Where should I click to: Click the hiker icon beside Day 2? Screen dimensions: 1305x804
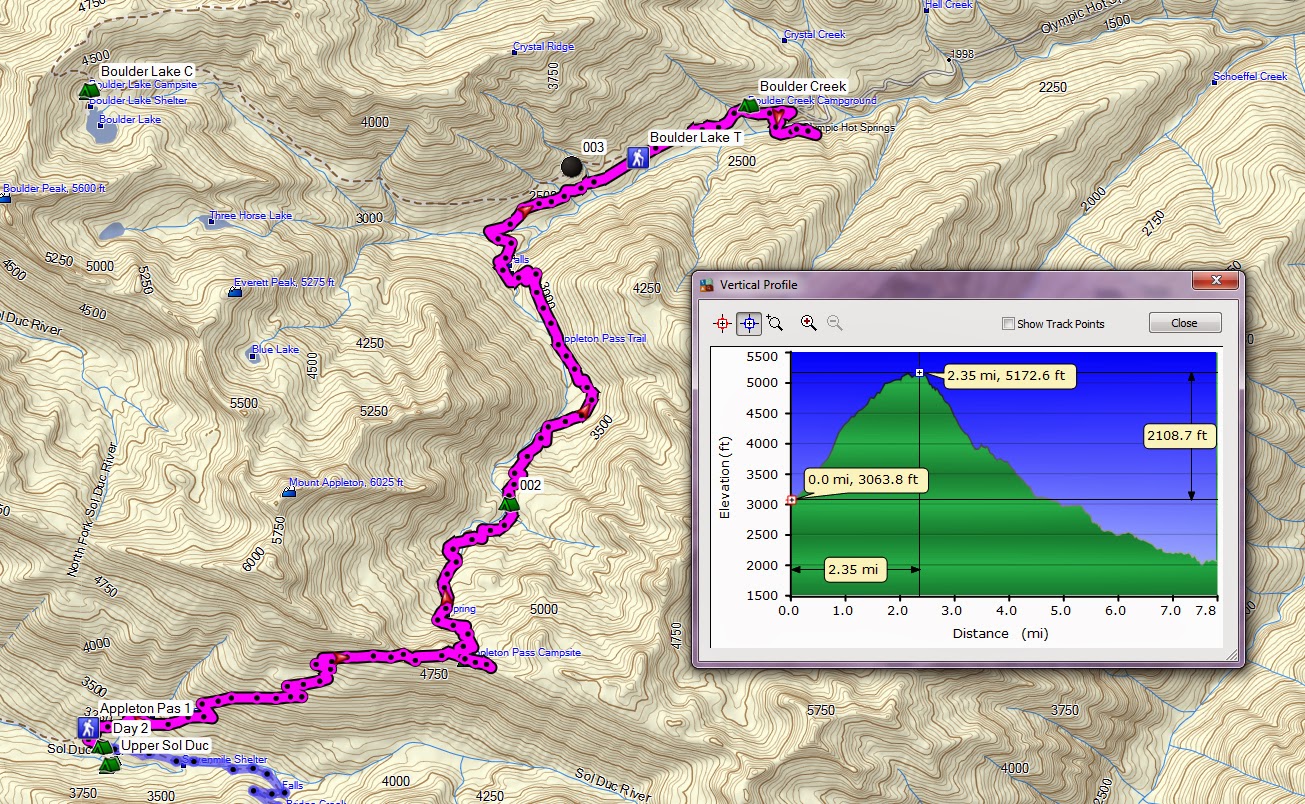tap(88, 728)
